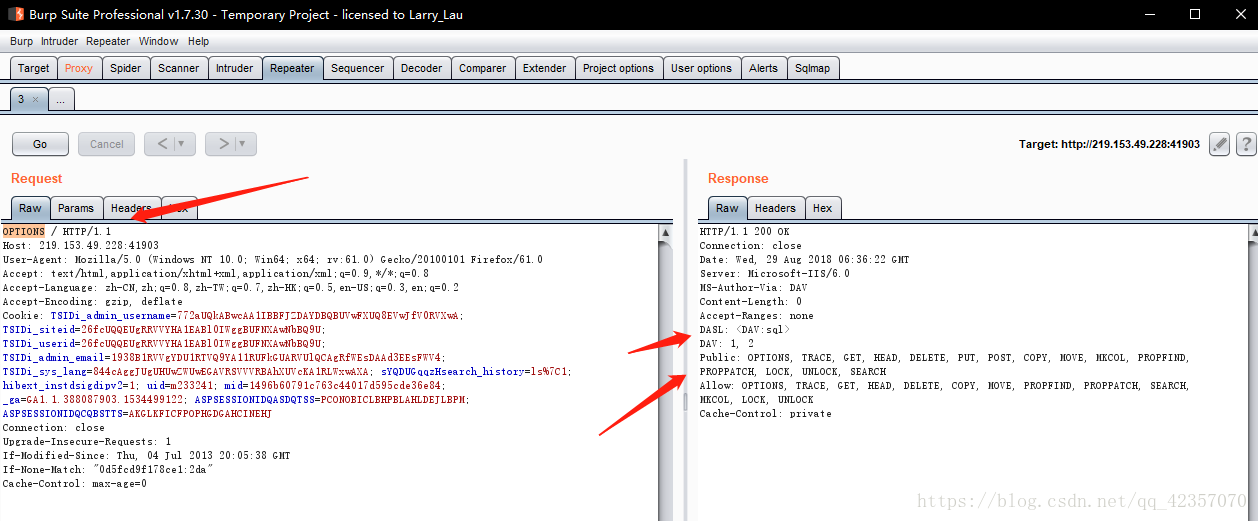Open the User options tab
This screenshot has width=1258, height=521.
point(701,68)
